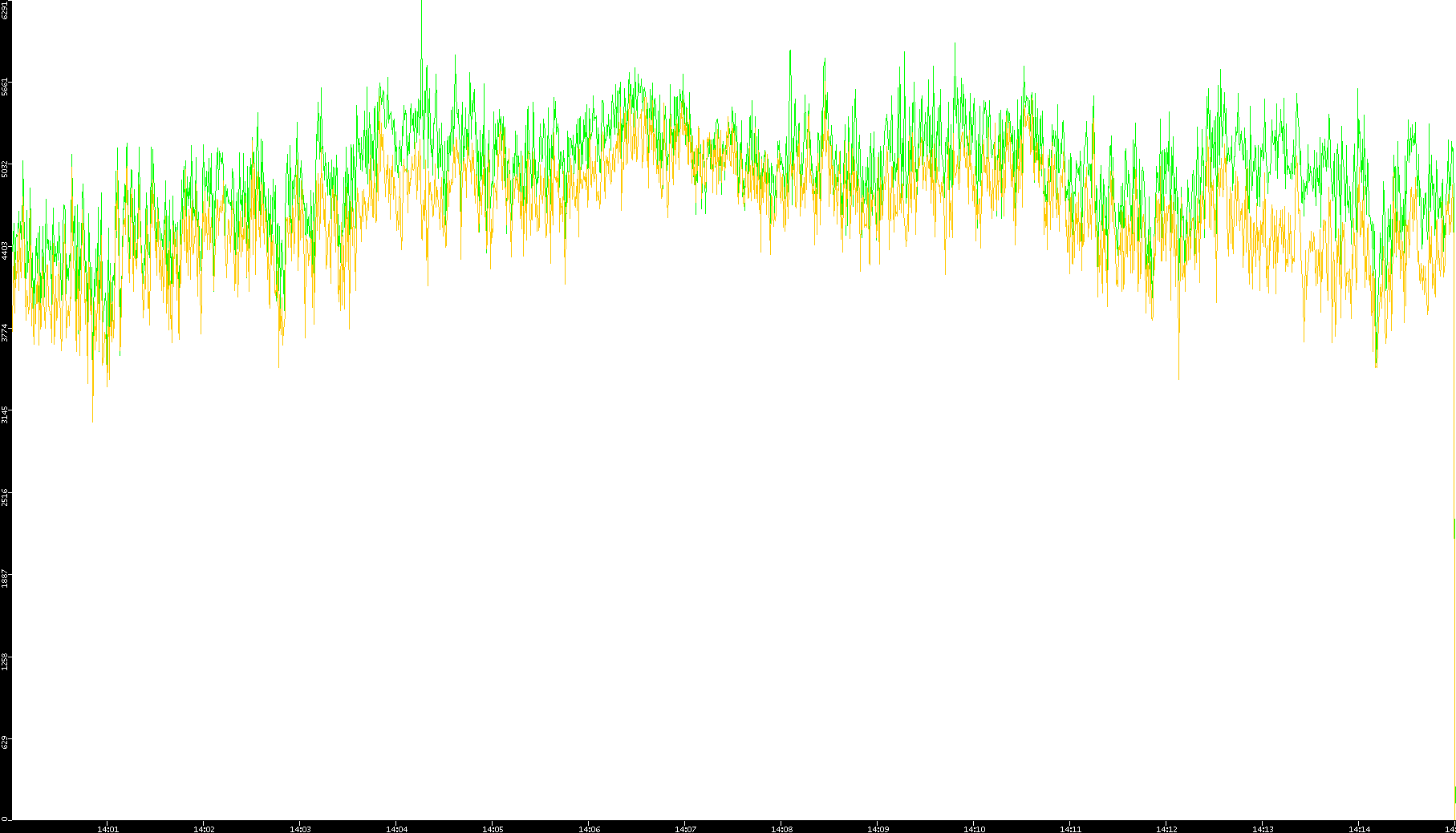Click the 5661 value on the vertical axis
The width and height of the screenshot is (1456, 833).
pos(6,87)
